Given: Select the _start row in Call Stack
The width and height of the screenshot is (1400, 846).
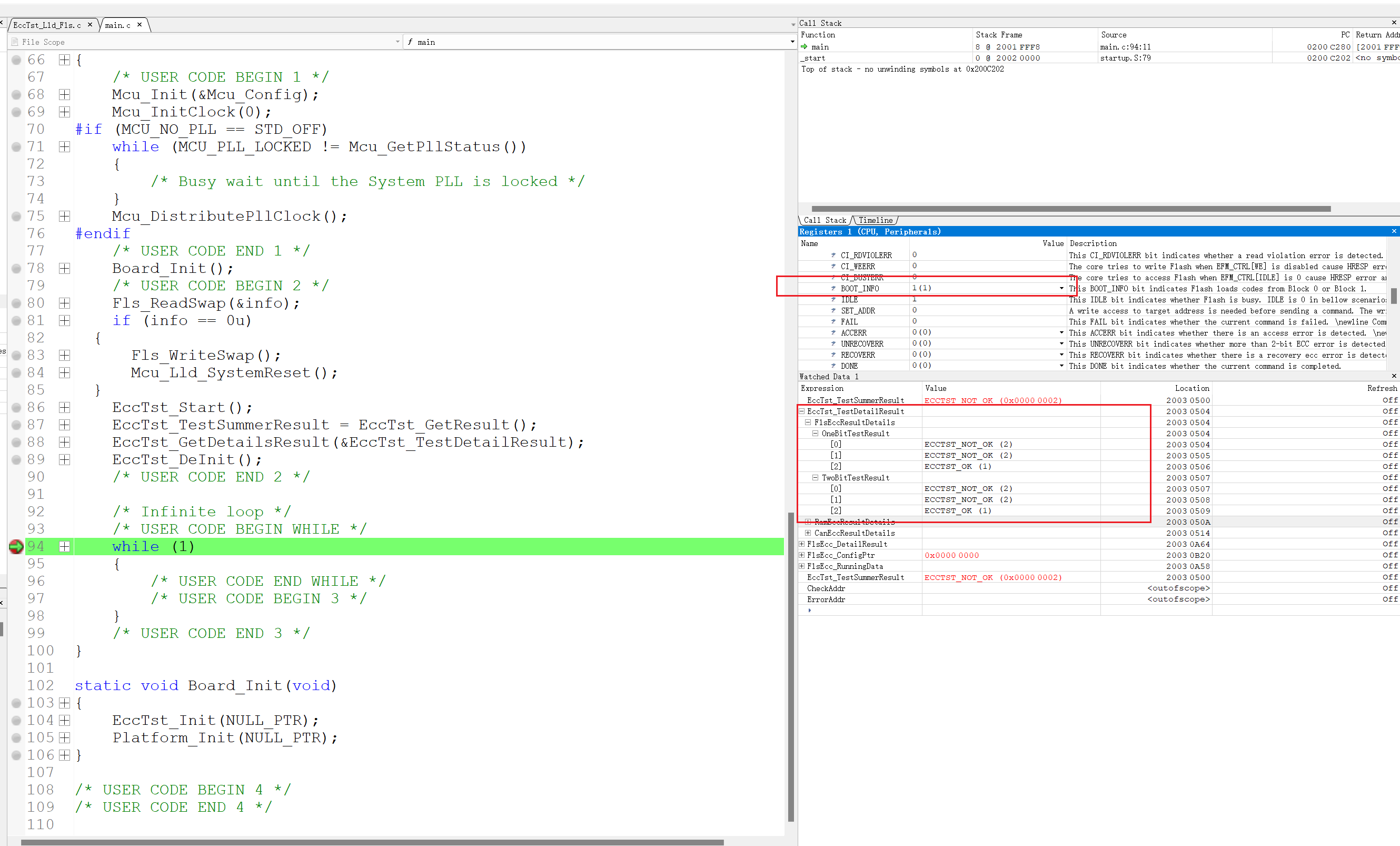Looking at the screenshot, I should tap(1099, 58).
